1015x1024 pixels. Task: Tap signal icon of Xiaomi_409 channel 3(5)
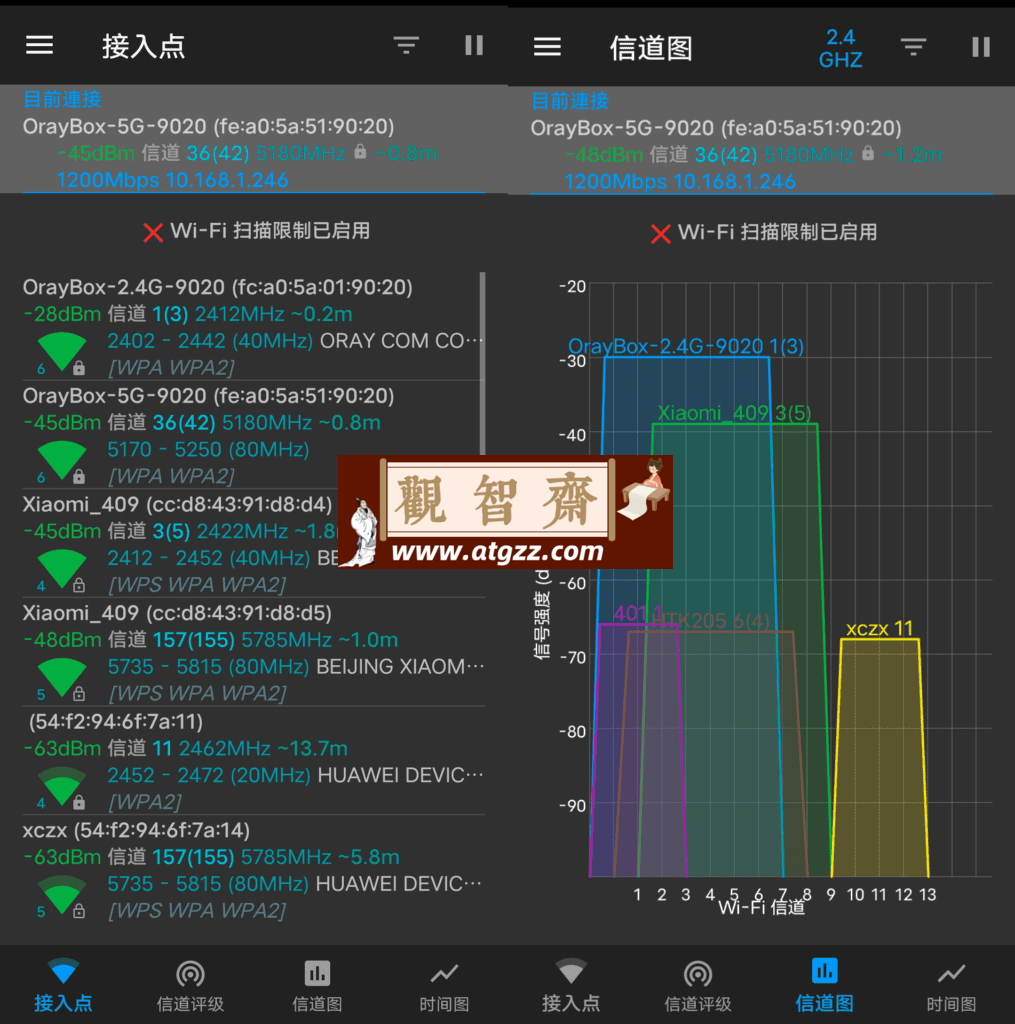click(61, 569)
